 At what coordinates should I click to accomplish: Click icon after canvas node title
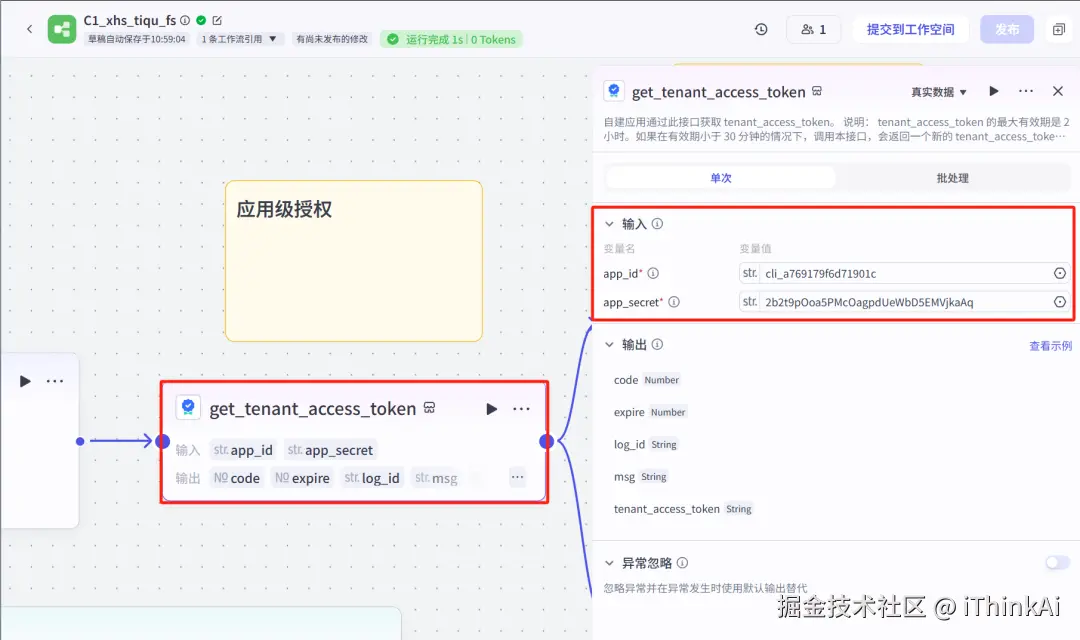point(429,408)
